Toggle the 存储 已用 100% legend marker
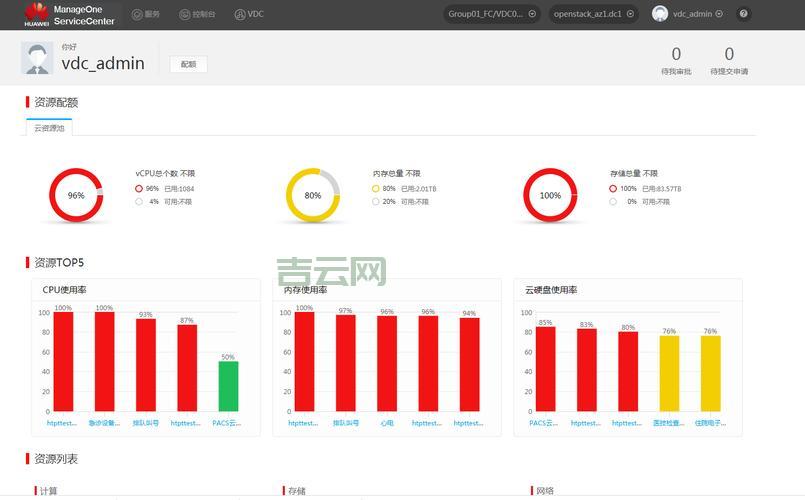The image size is (805, 500). 613,188
